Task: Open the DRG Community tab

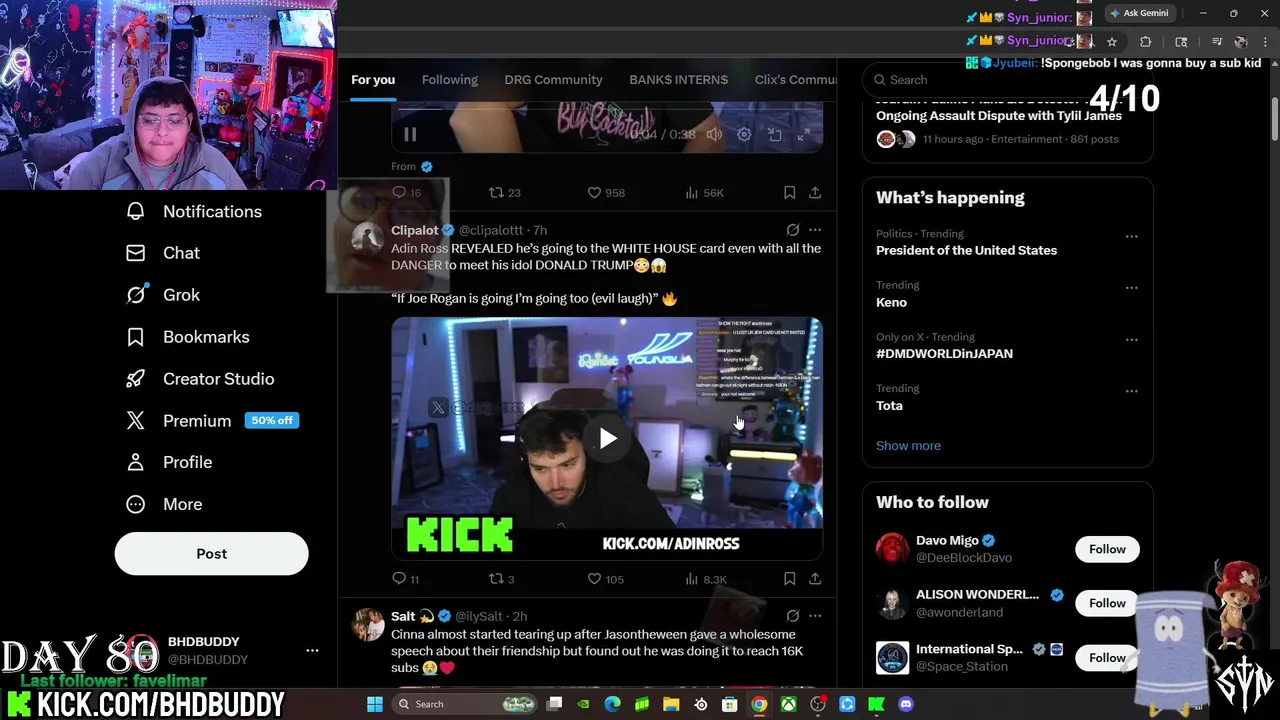Action: 553,80
